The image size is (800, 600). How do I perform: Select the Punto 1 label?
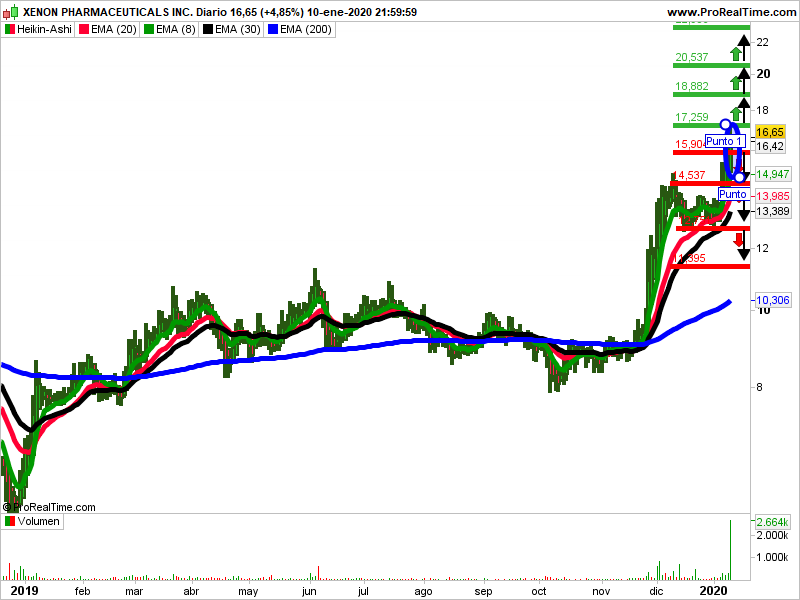point(725,141)
